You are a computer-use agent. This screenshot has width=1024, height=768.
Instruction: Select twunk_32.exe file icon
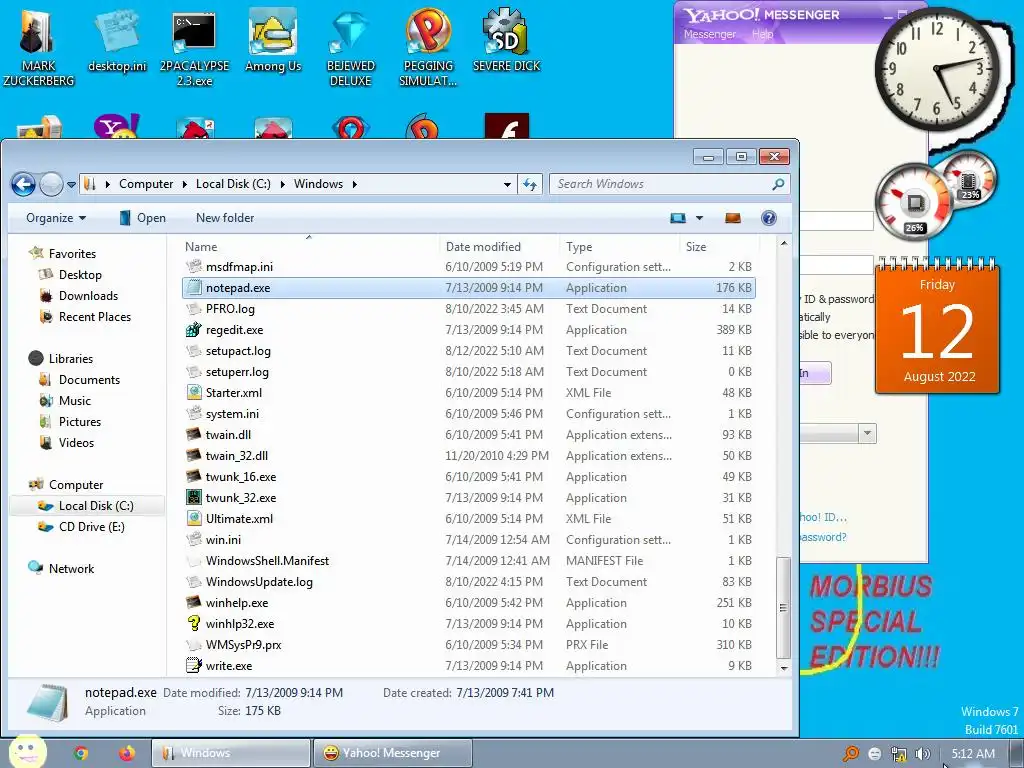tap(194, 498)
